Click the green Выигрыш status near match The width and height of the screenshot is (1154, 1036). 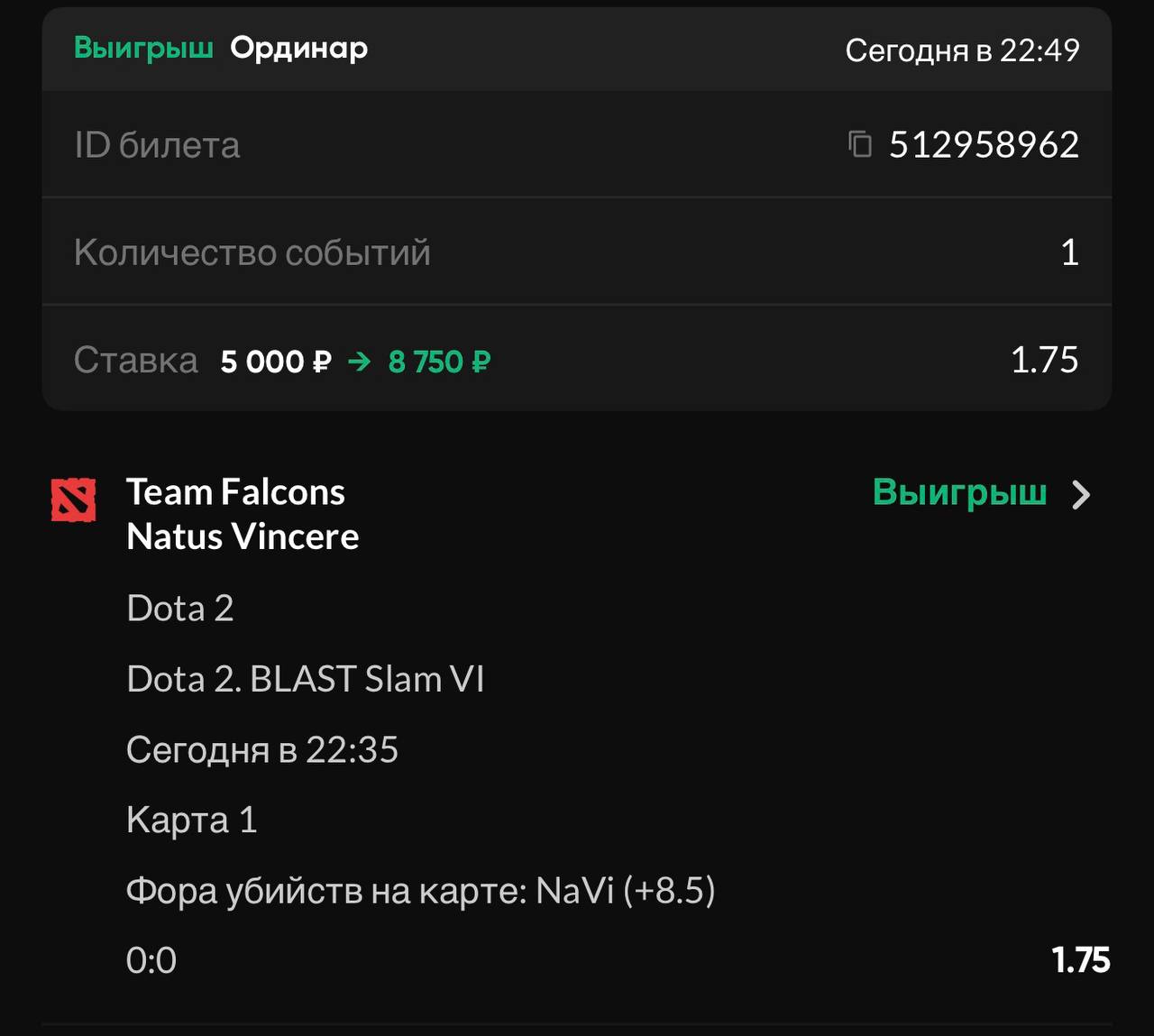pyautogui.click(x=959, y=492)
